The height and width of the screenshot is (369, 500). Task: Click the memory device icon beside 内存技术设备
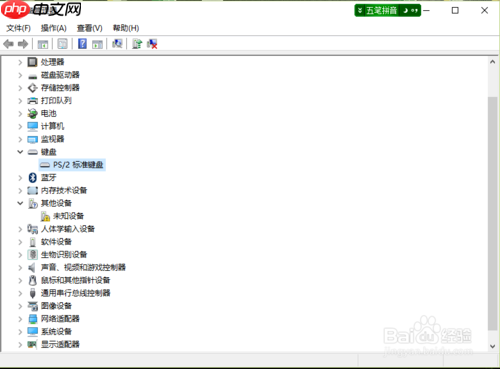pos(32,190)
